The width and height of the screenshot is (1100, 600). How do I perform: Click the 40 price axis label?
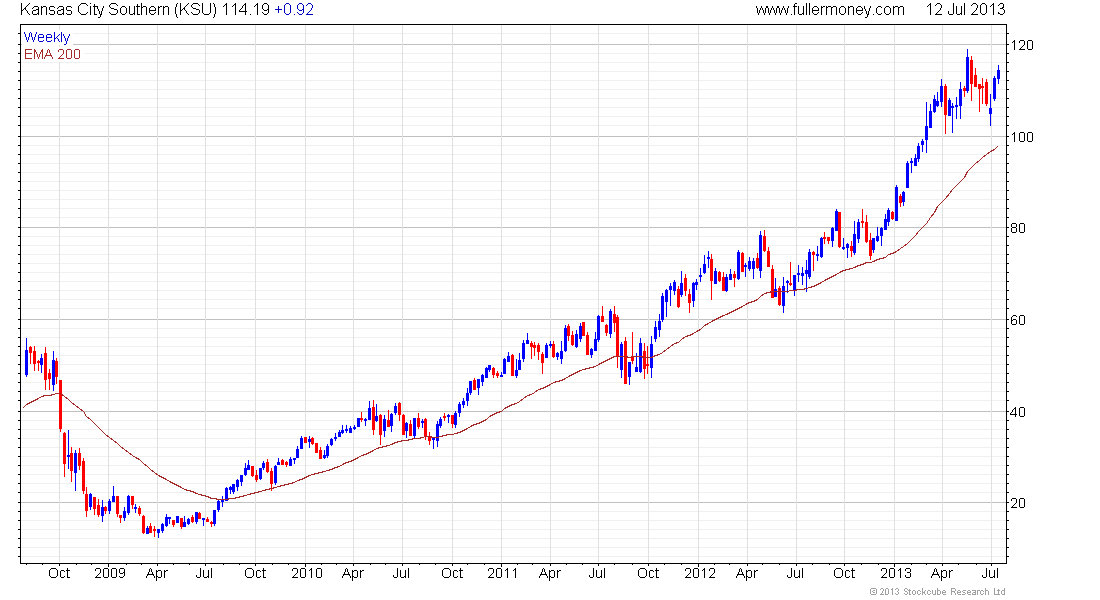tap(1018, 412)
